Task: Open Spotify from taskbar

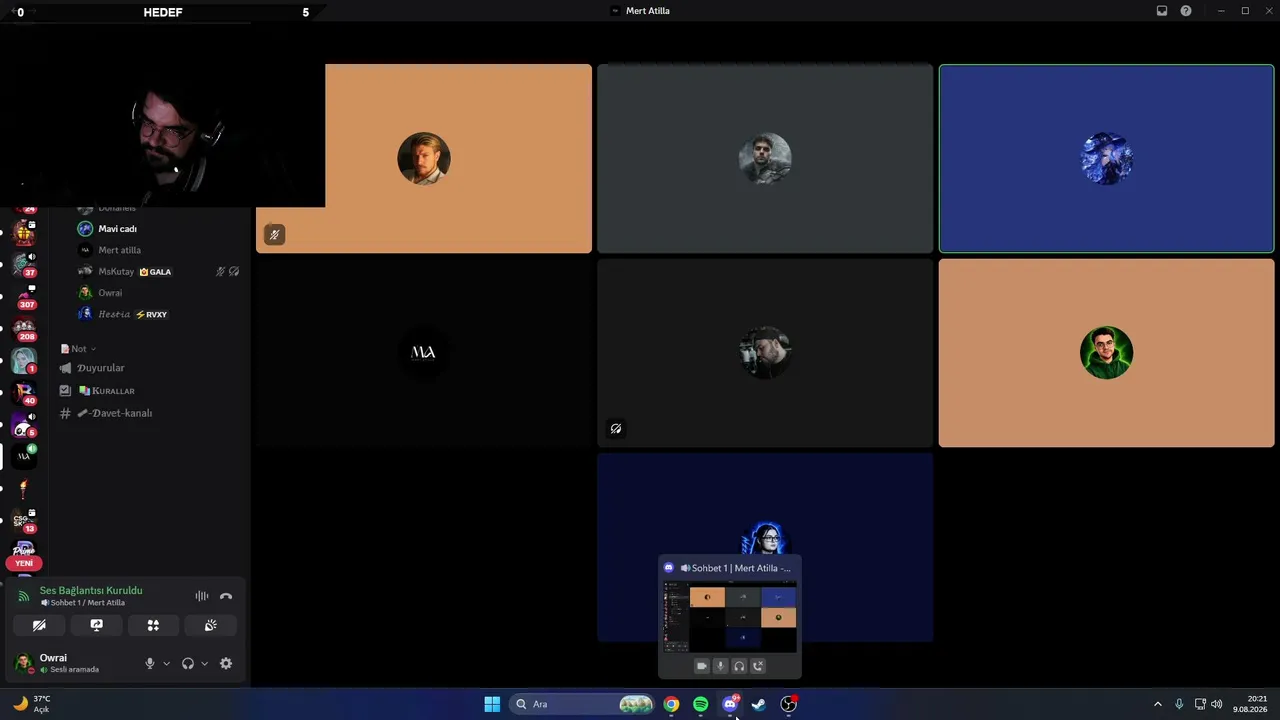Action: [700, 704]
